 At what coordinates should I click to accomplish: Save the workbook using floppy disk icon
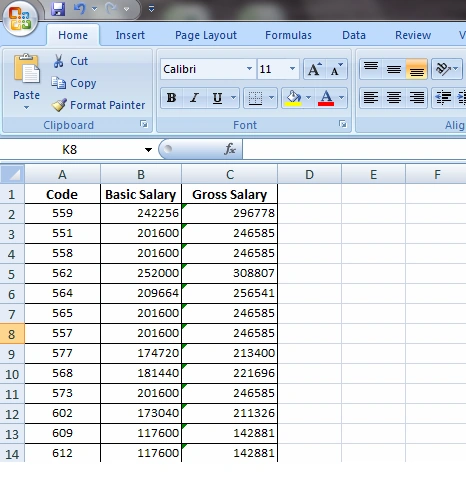pyautogui.click(x=58, y=9)
